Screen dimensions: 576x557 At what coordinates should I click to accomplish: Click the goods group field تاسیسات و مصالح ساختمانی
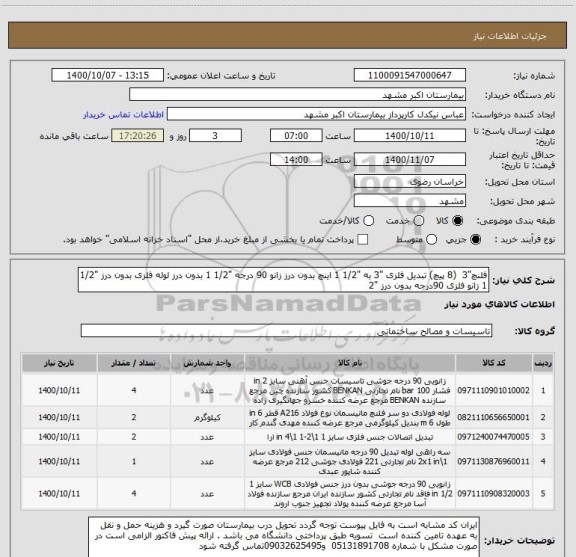click(x=286, y=331)
